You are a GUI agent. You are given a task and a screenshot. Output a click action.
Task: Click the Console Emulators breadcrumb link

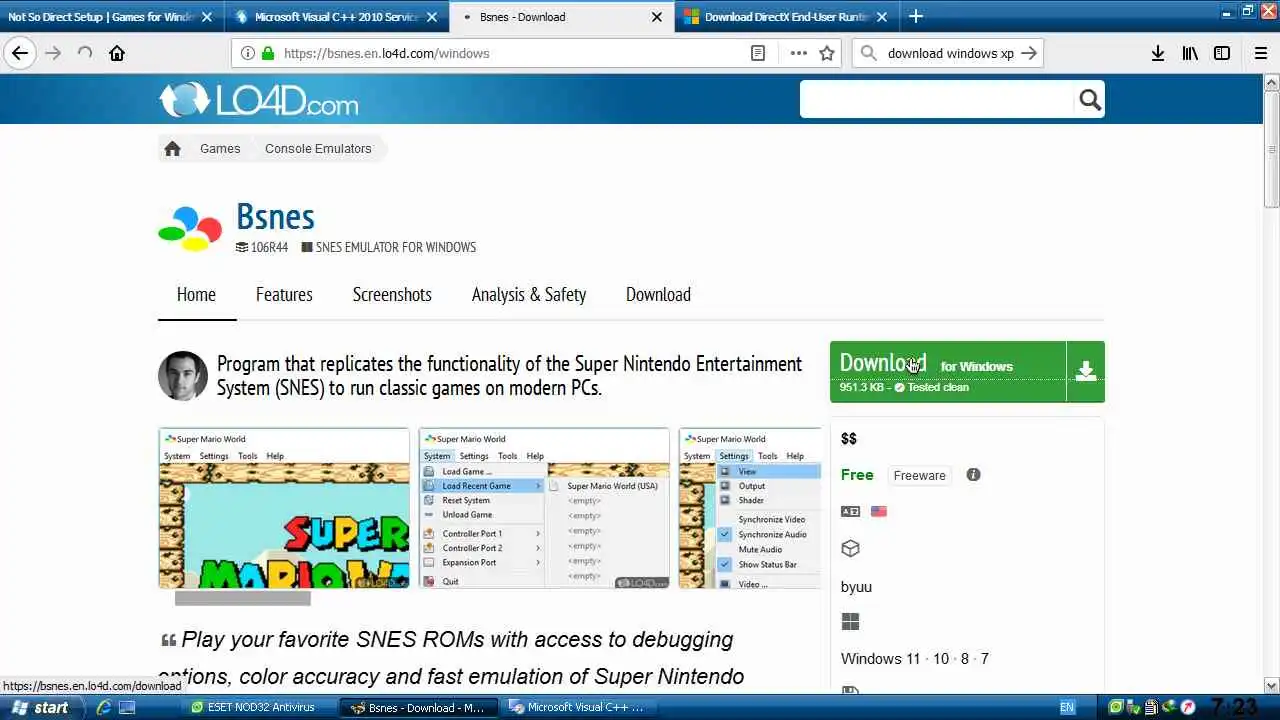coord(318,148)
